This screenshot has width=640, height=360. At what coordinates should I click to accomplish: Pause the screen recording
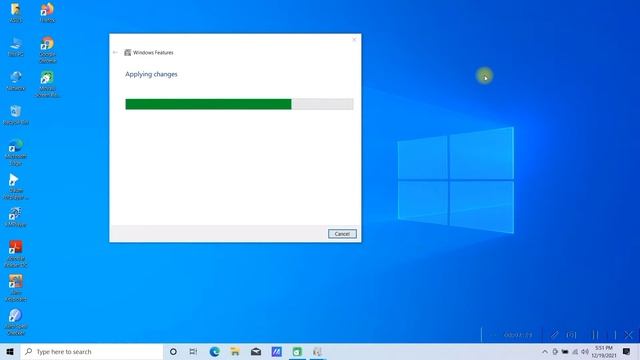click(595, 335)
